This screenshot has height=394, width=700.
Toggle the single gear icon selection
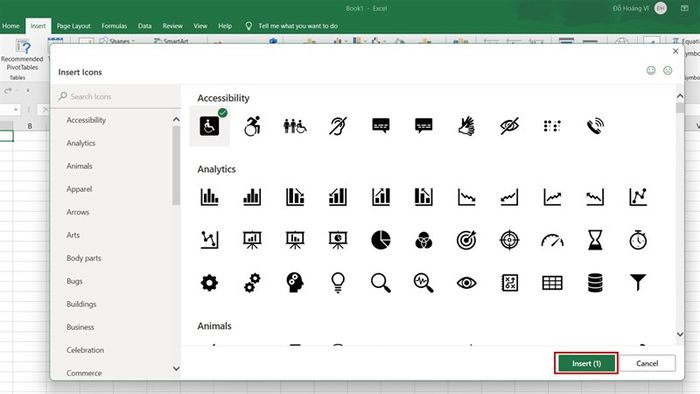pos(209,283)
